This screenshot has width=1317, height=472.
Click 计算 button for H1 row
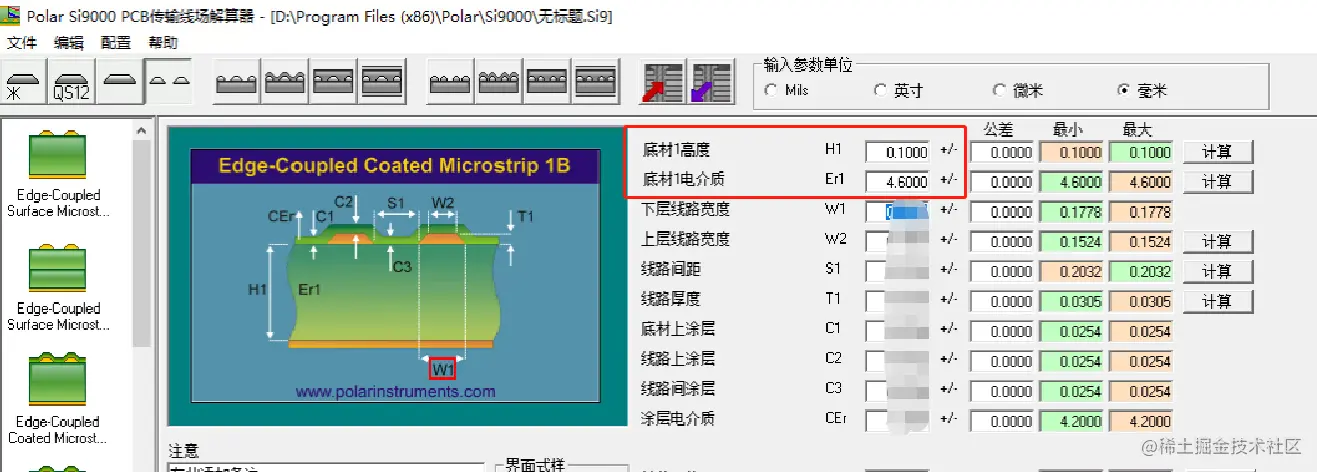point(1217,152)
